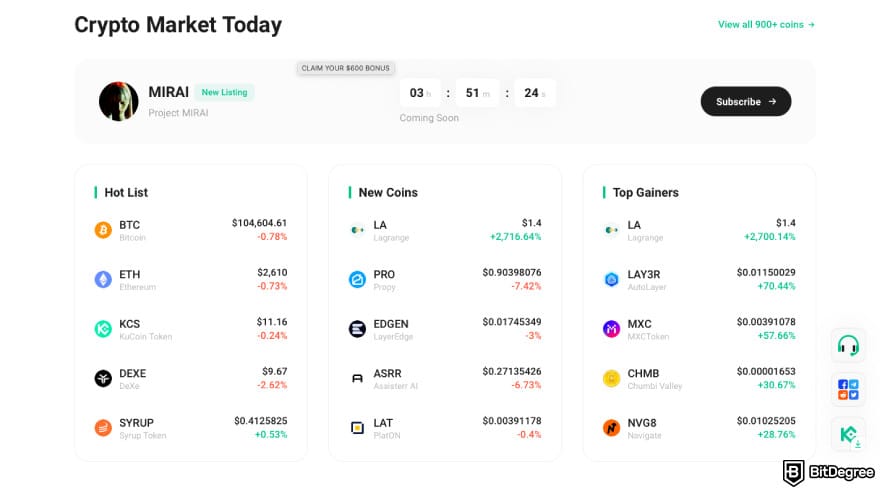Select LAT PlatON in New Coins
880x492 pixels.
(x=445, y=427)
